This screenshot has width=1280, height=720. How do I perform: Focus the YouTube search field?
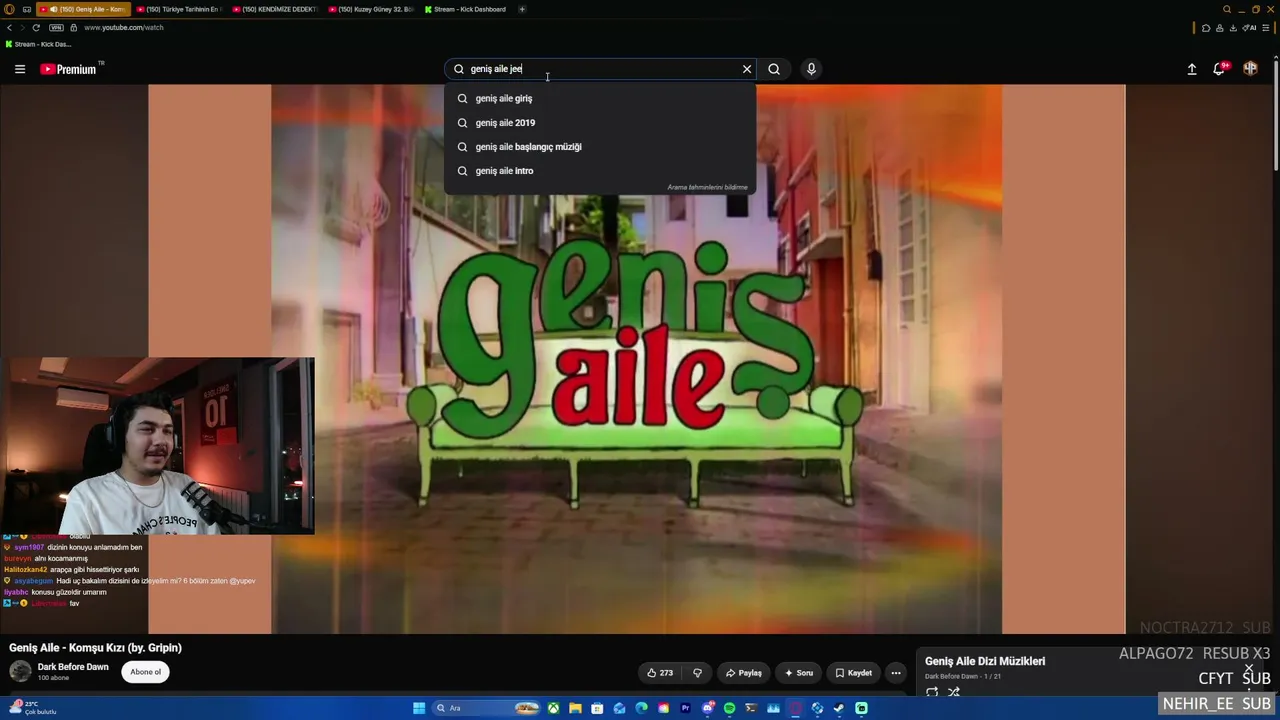coord(602,69)
